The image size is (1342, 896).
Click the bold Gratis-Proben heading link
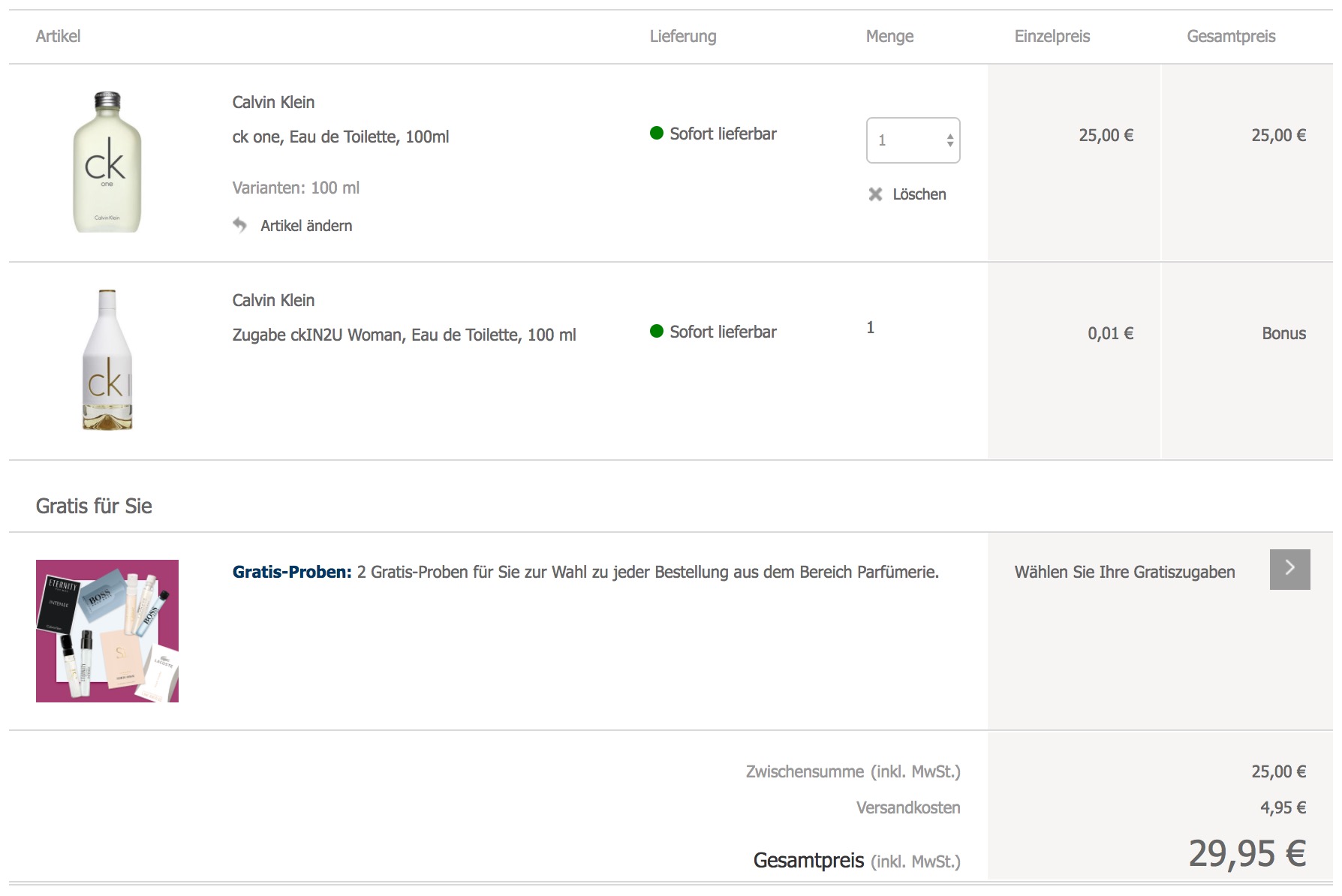pos(292,572)
